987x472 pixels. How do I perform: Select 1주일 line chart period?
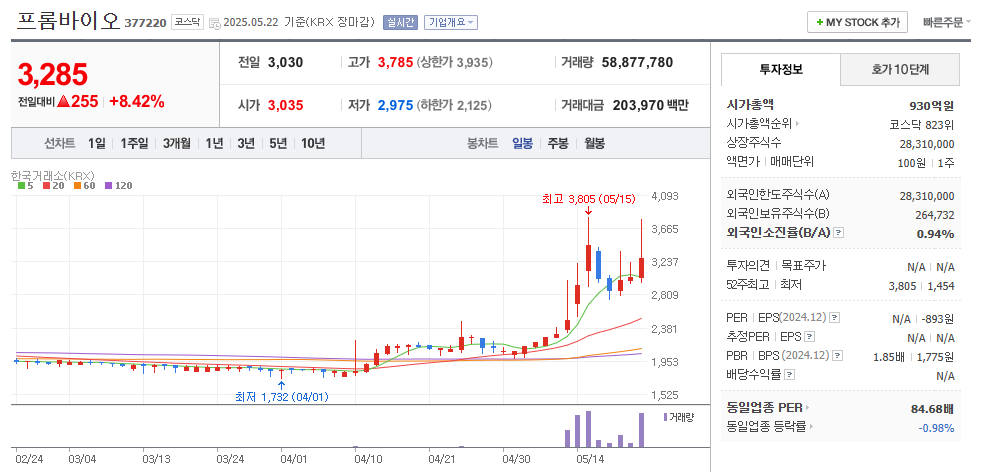[134, 143]
